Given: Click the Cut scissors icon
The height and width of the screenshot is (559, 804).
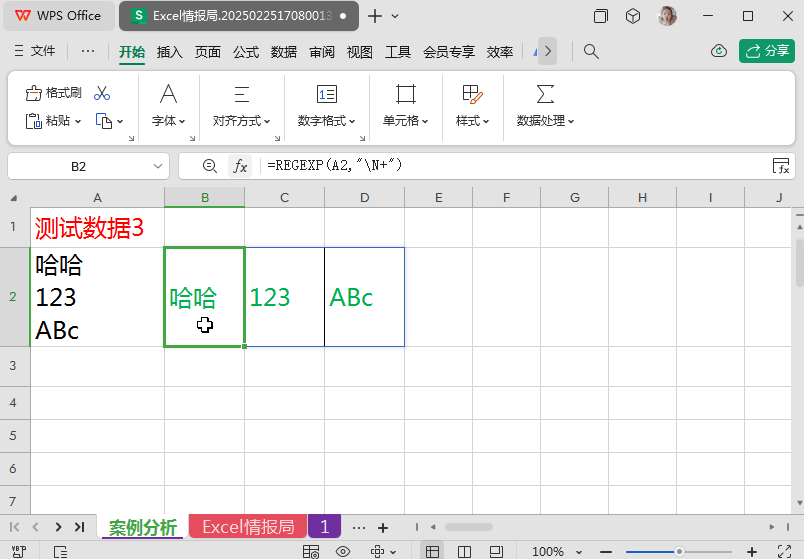Looking at the screenshot, I should [102, 93].
